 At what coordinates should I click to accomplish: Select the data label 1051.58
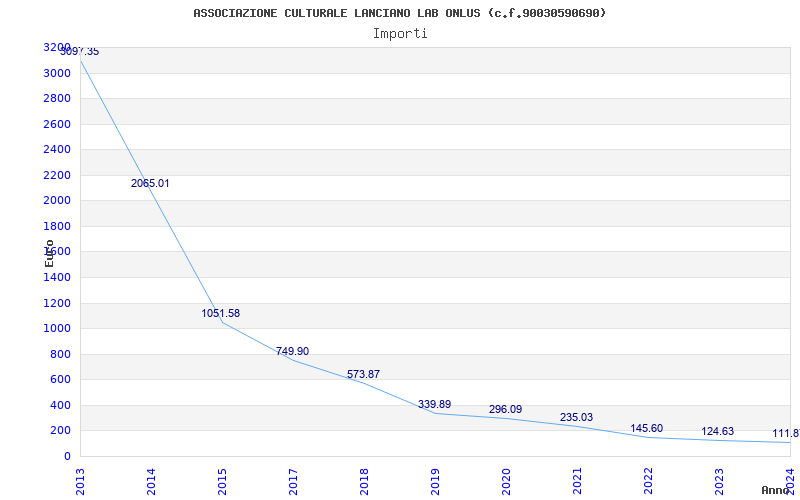click(x=220, y=313)
